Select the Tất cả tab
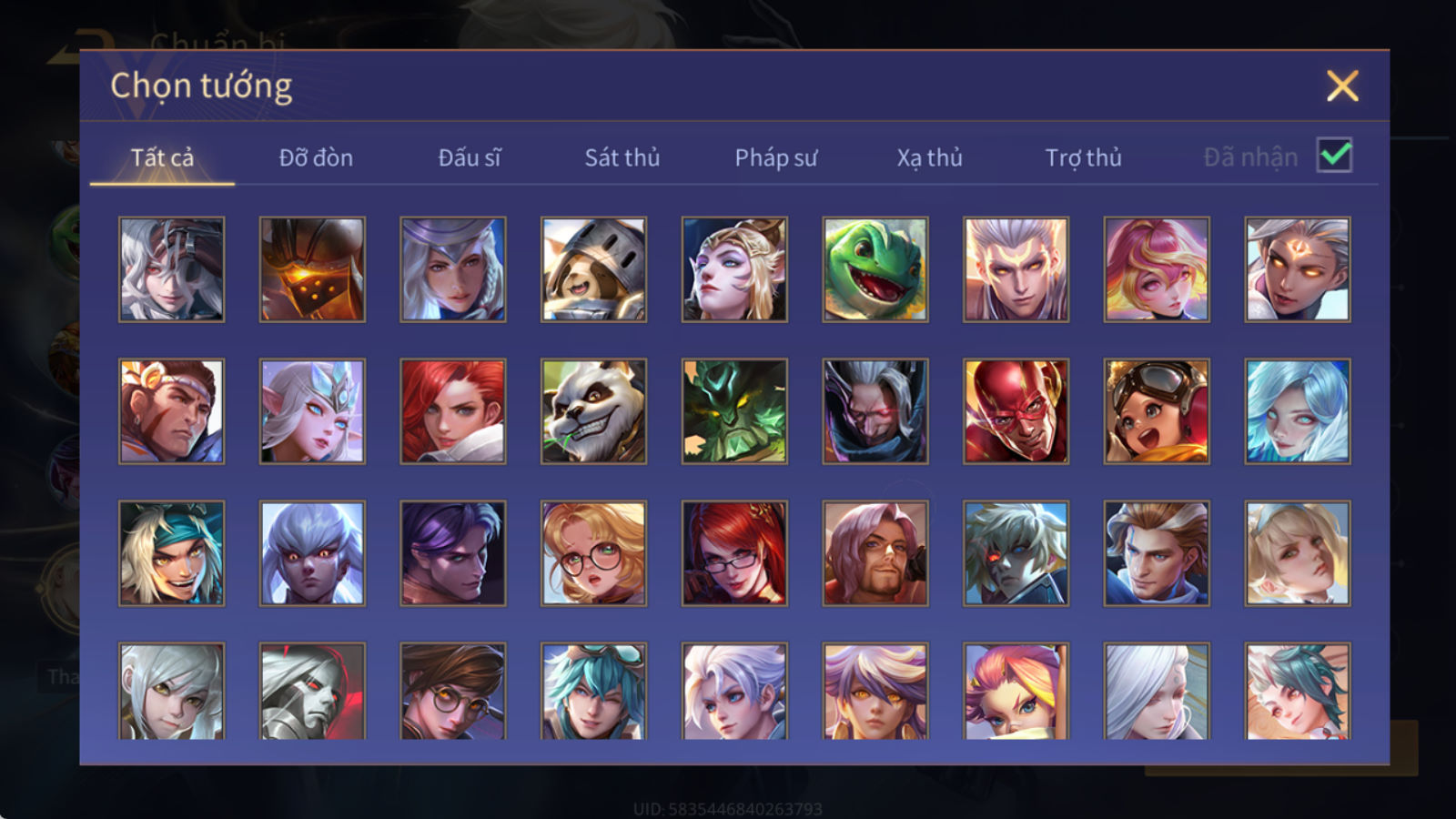The height and width of the screenshot is (819, 1456). pos(162,157)
